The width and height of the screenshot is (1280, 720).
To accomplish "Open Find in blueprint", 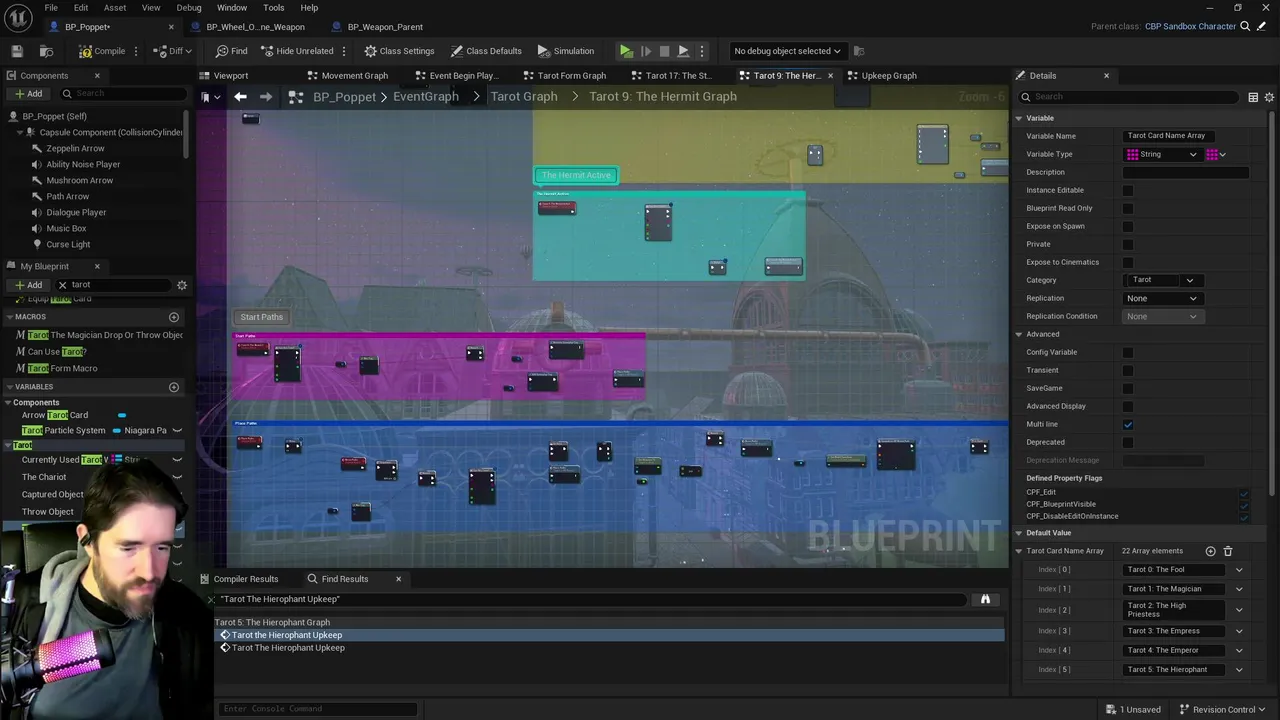I will coord(231,51).
